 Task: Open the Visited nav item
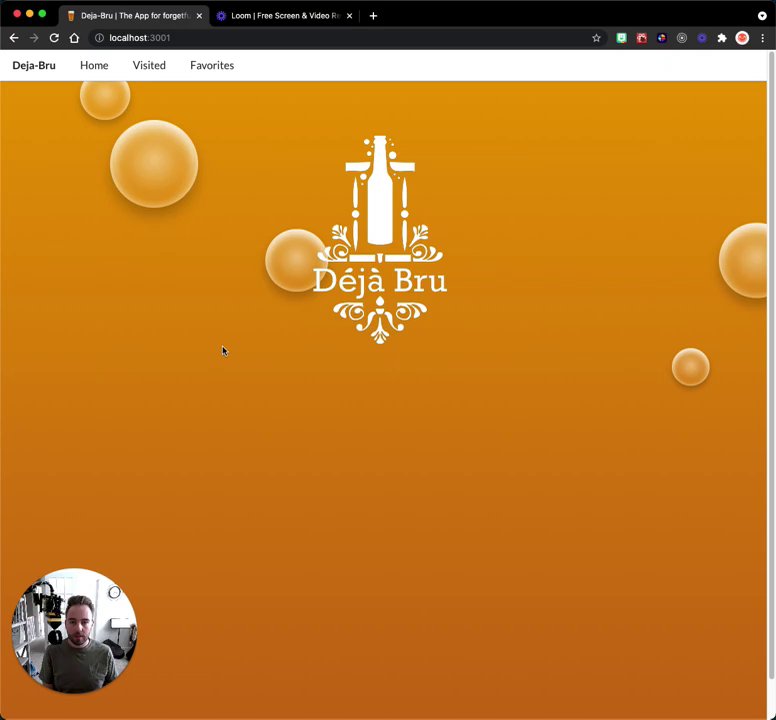click(149, 65)
